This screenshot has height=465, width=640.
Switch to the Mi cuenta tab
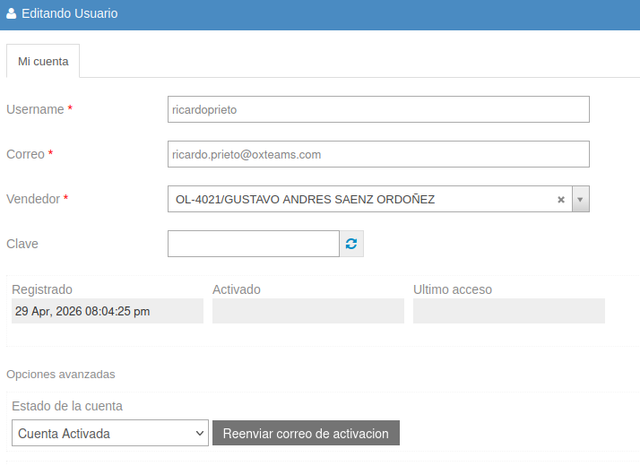pos(43,61)
